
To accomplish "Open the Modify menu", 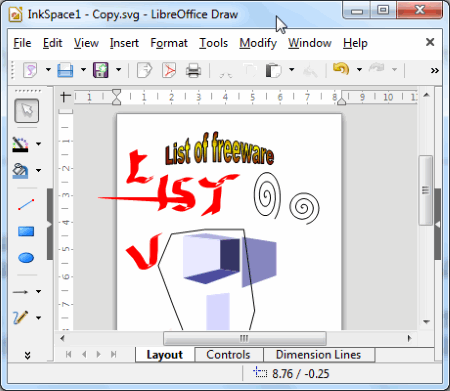I will [258, 43].
